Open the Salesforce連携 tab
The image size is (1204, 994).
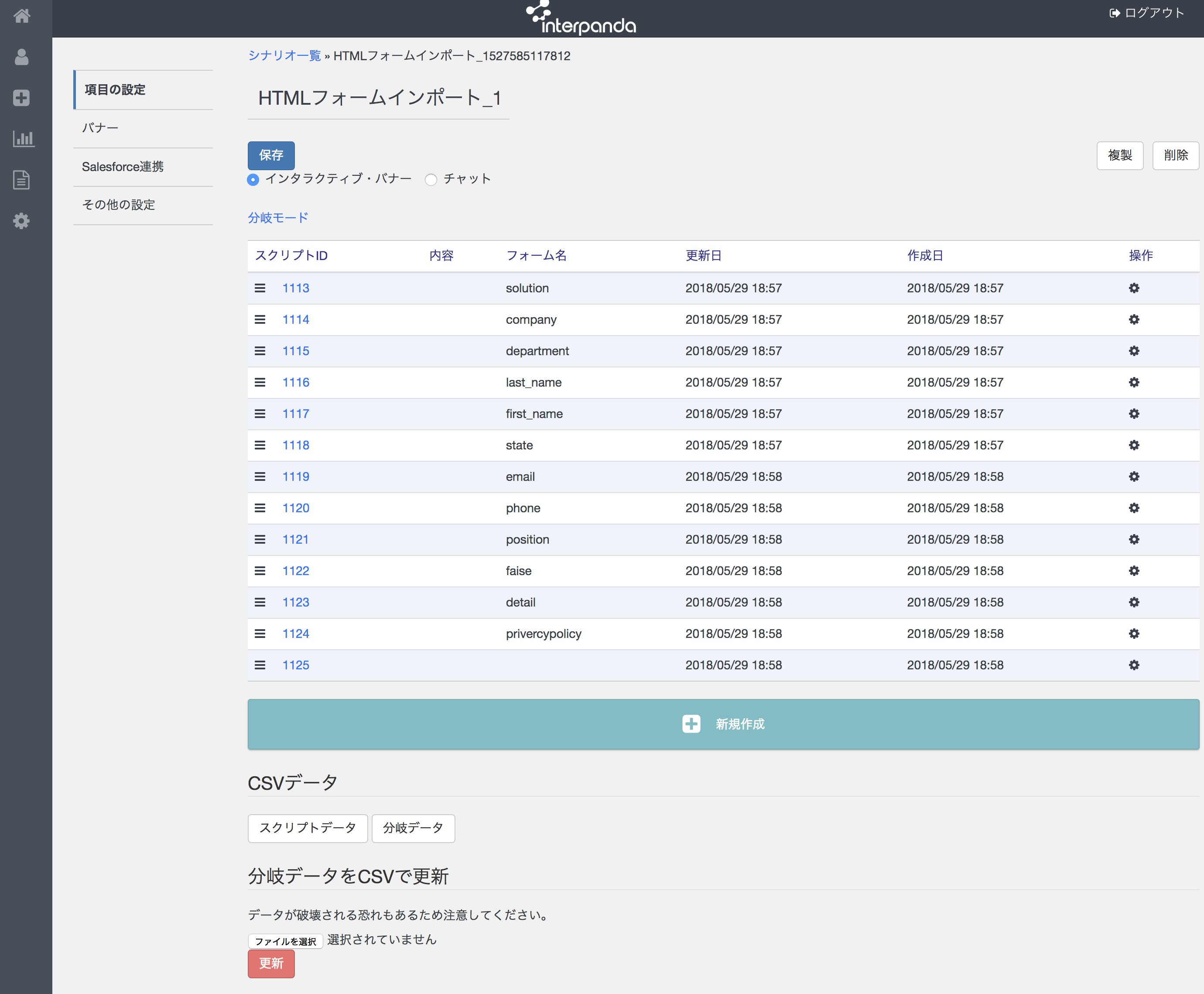click(143, 167)
